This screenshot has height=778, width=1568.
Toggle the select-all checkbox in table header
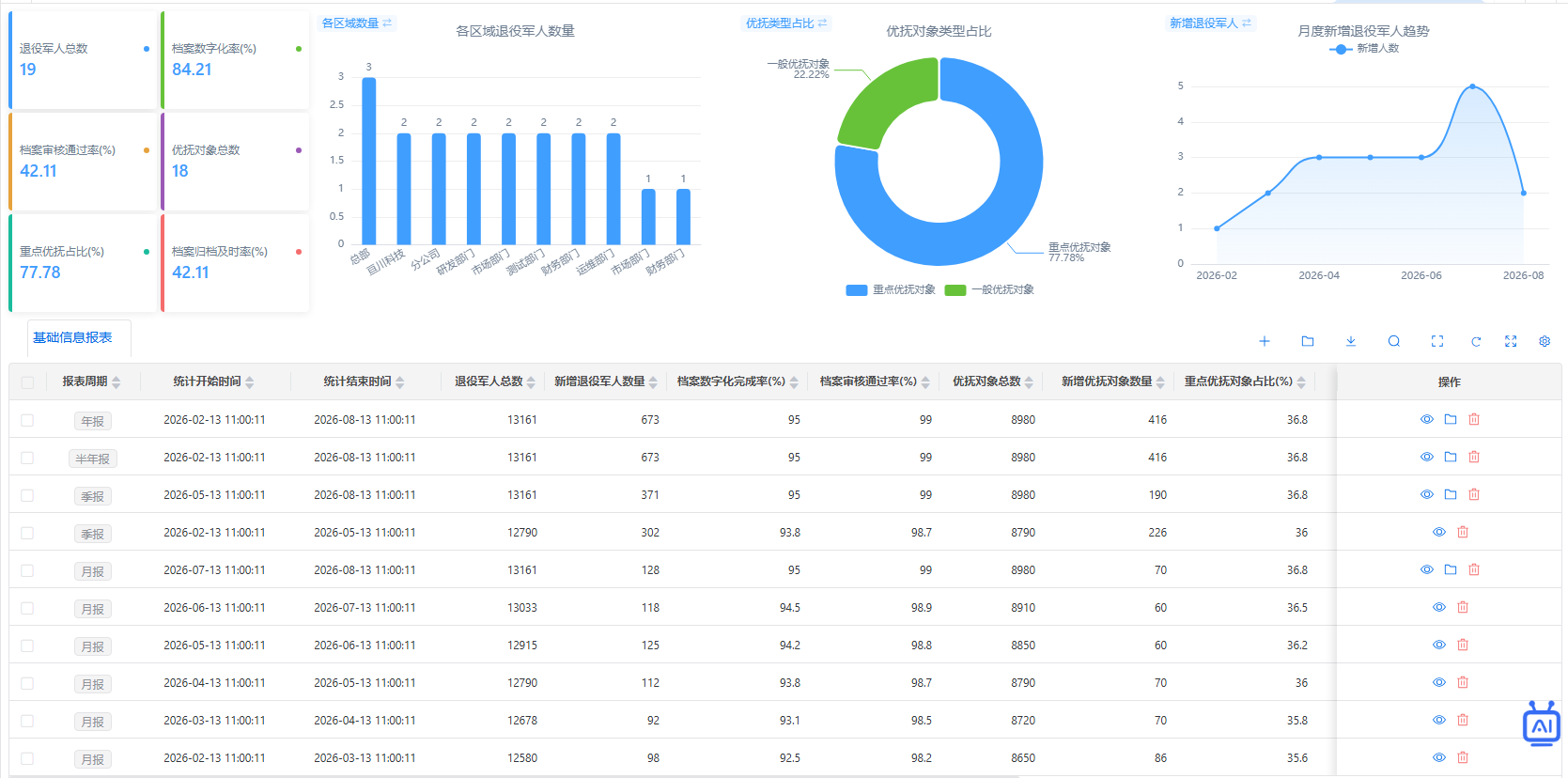pyautogui.click(x=27, y=382)
